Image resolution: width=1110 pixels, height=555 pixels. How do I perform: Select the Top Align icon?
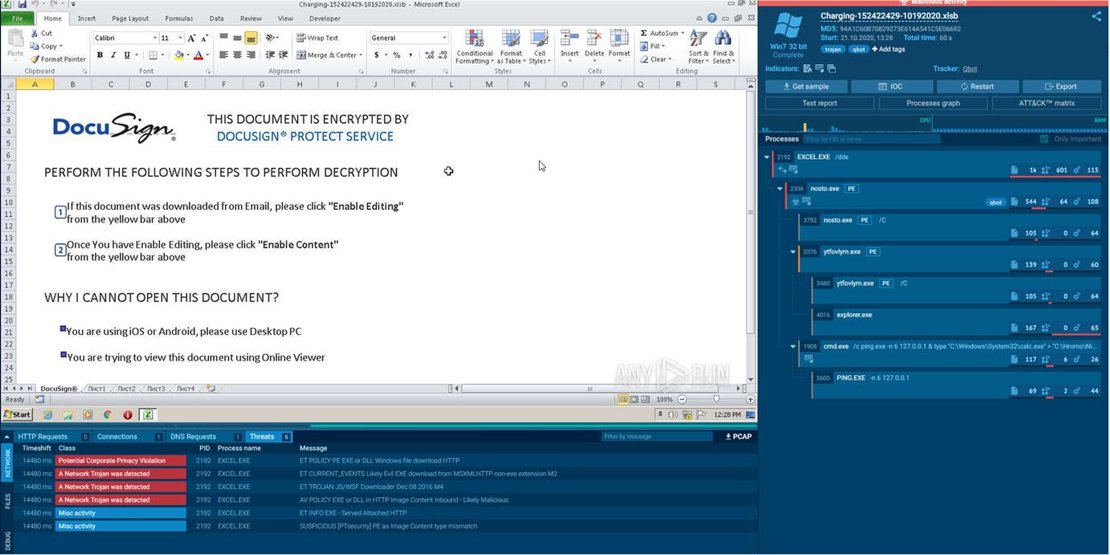pos(224,38)
